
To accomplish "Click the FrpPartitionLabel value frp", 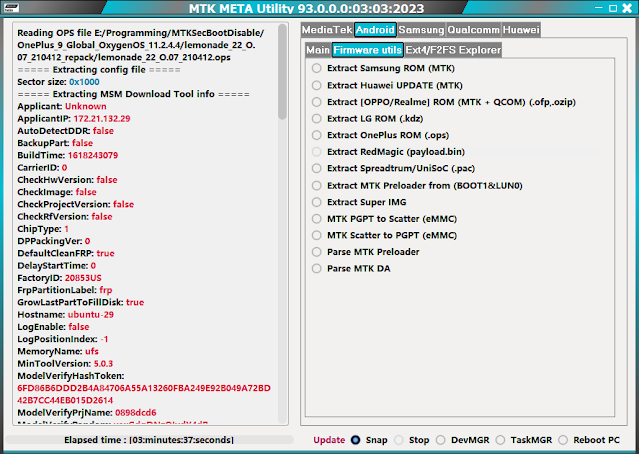I will click(106, 290).
